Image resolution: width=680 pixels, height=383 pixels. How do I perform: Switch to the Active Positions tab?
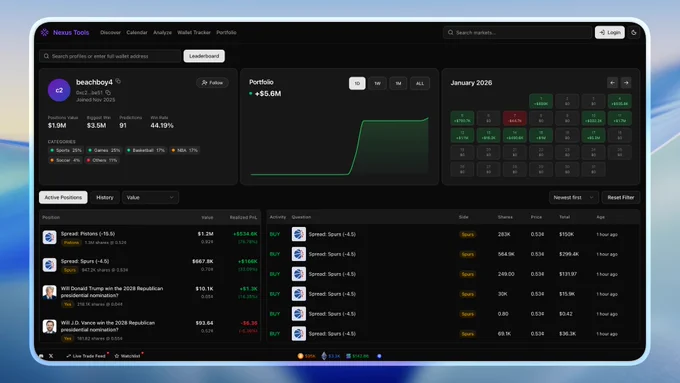click(63, 197)
